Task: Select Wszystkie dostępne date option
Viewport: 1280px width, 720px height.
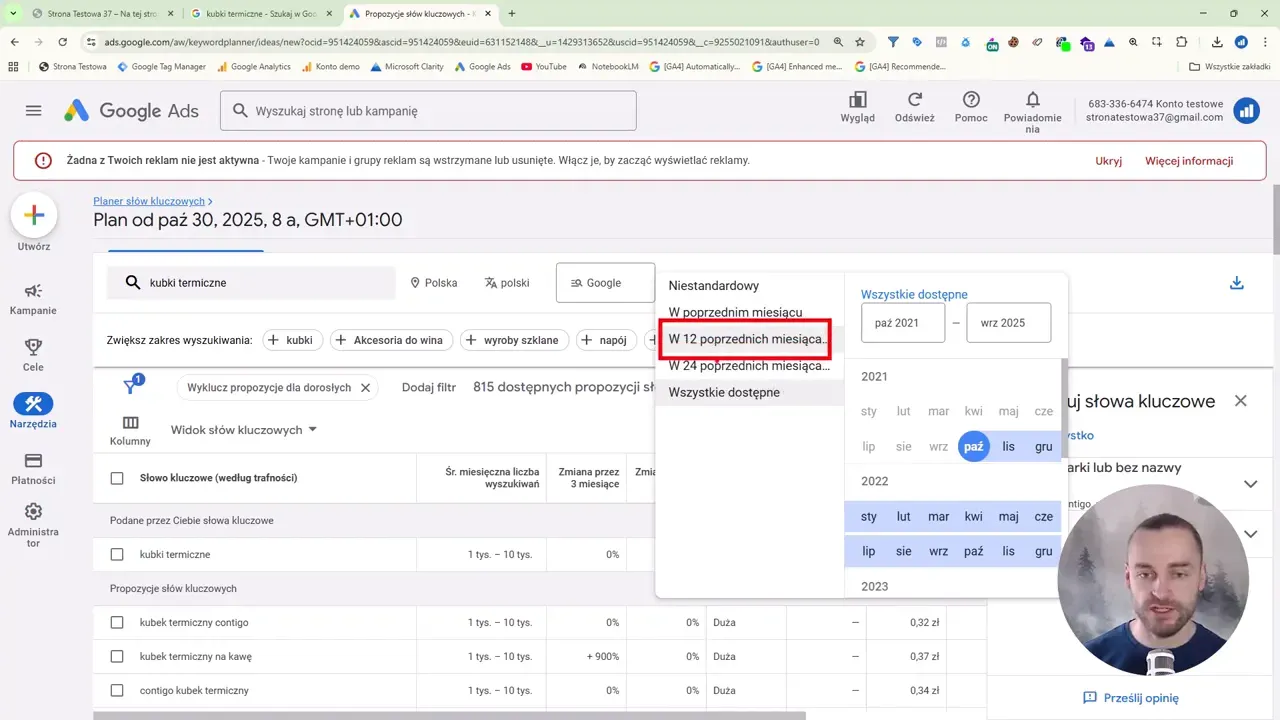Action: click(x=750, y=392)
